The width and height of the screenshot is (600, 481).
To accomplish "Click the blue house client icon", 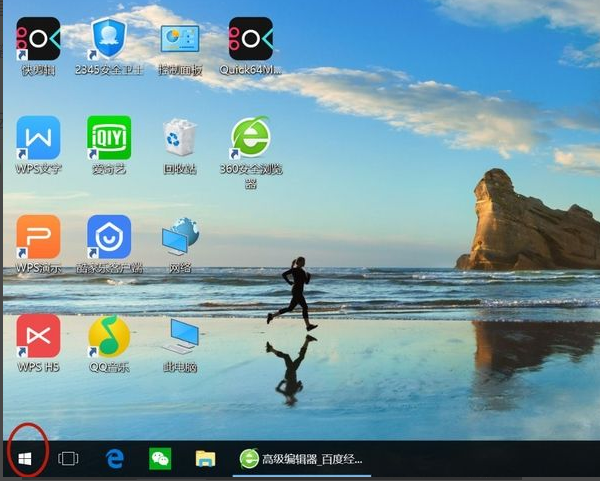I will coord(109,237).
